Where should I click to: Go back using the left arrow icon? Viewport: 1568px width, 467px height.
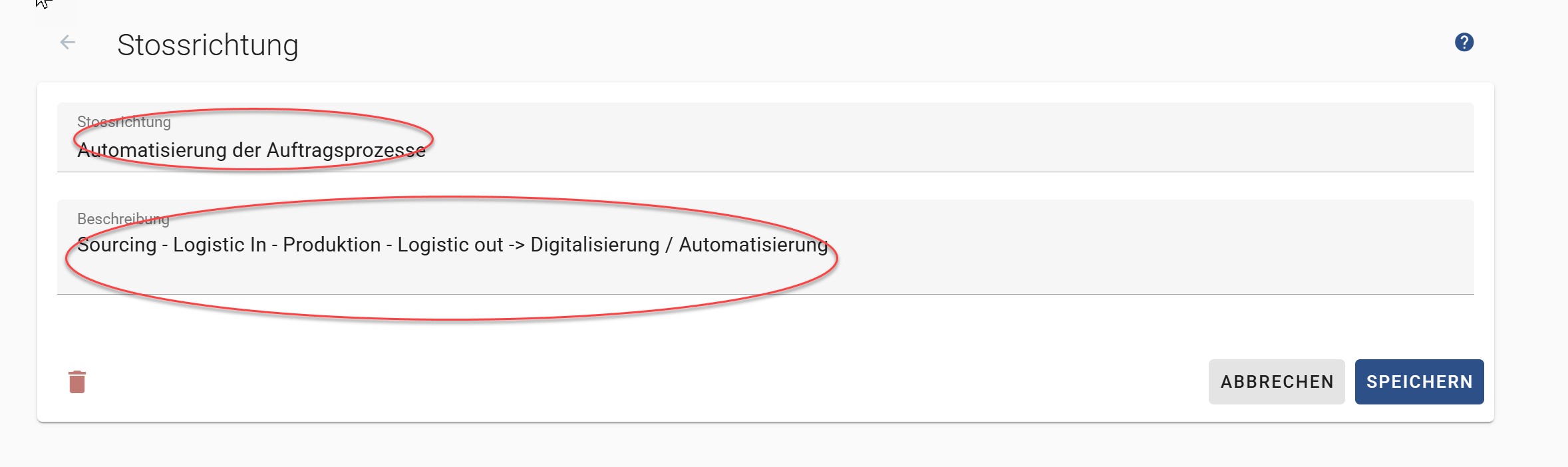pyautogui.click(x=68, y=43)
